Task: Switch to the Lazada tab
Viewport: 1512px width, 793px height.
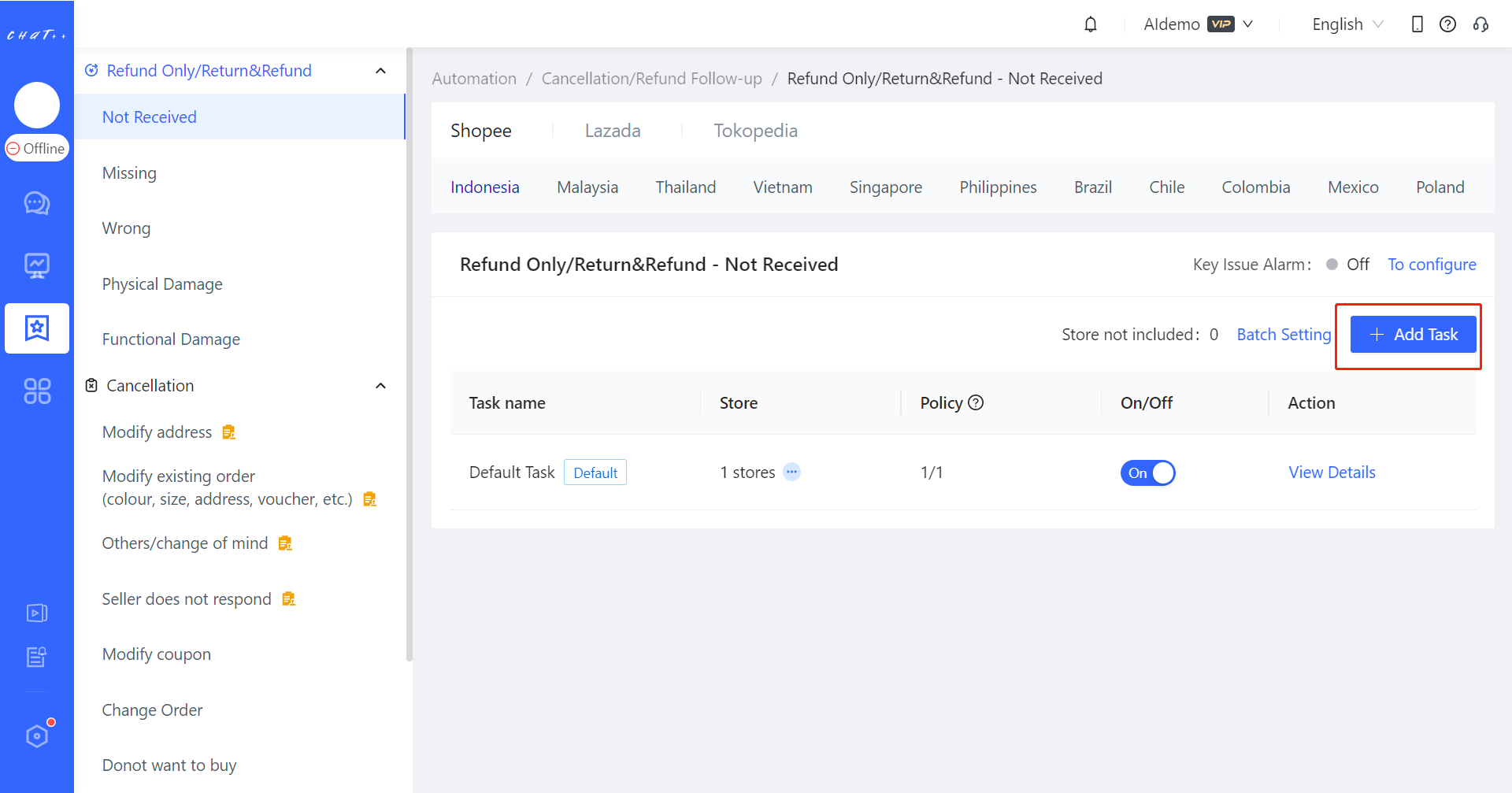Action: pyautogui.click(x=613, y=131)
